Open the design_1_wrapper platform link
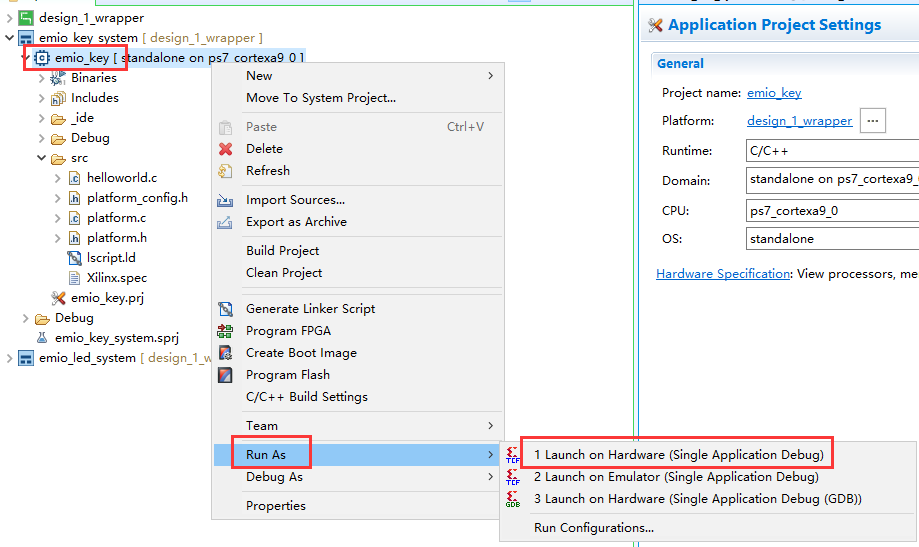The image size is (919, 547). (799, 121)
